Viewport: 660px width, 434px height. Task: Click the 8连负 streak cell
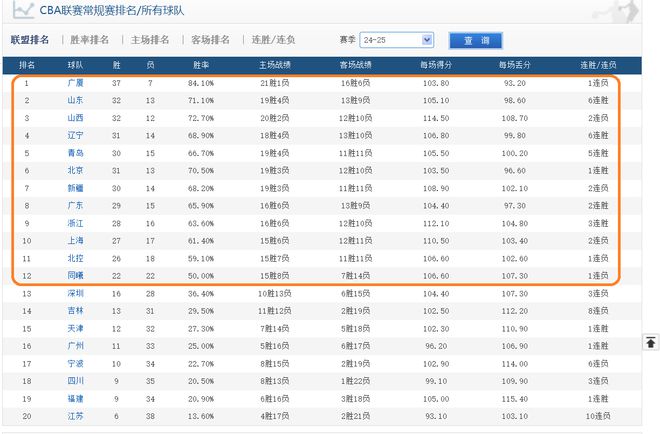pyautogui.click(x=598, y=311)
